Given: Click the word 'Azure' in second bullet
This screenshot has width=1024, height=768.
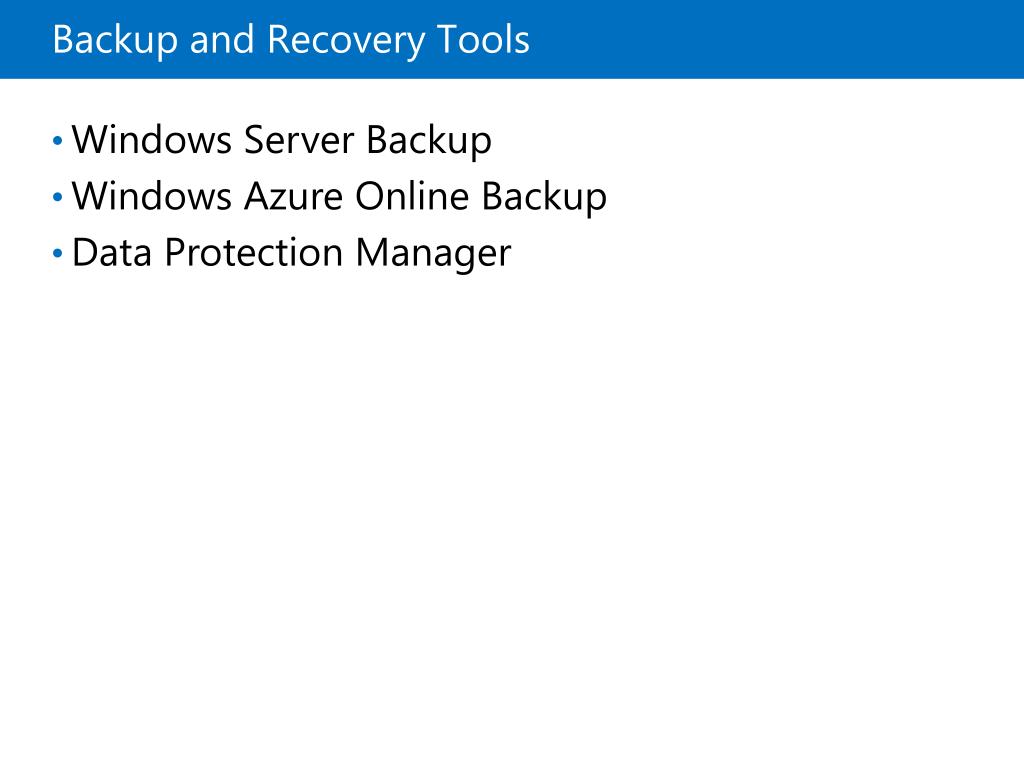Looking at the screenshot, I should coord(293,197).
